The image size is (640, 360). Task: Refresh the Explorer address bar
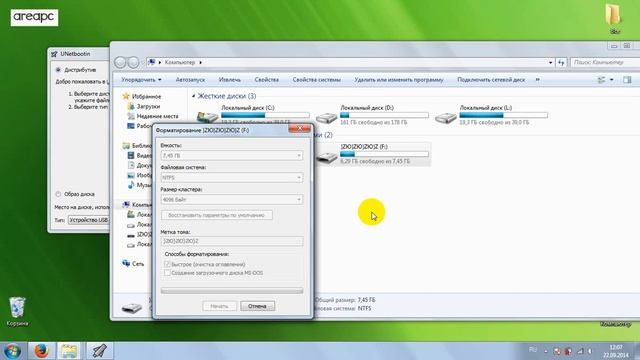561,62
